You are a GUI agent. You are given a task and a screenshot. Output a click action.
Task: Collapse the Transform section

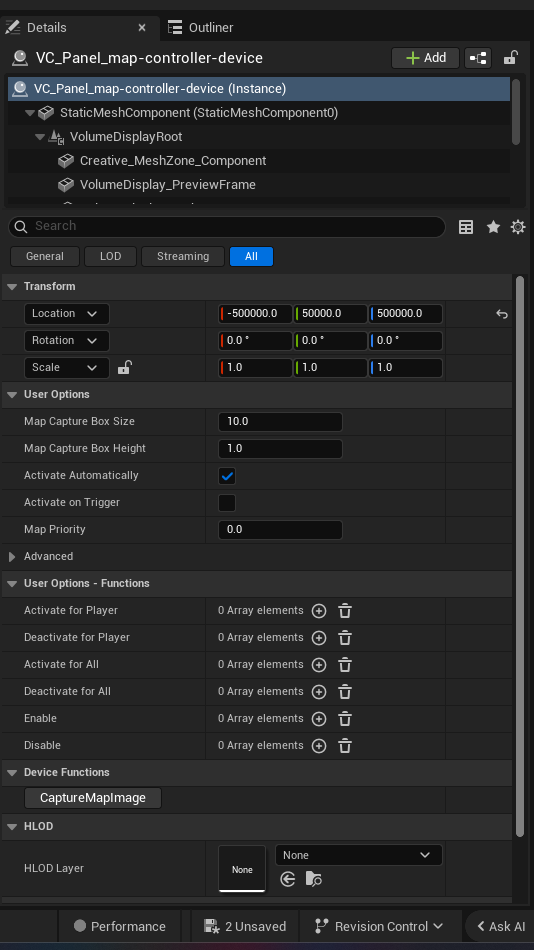[12, 287]
